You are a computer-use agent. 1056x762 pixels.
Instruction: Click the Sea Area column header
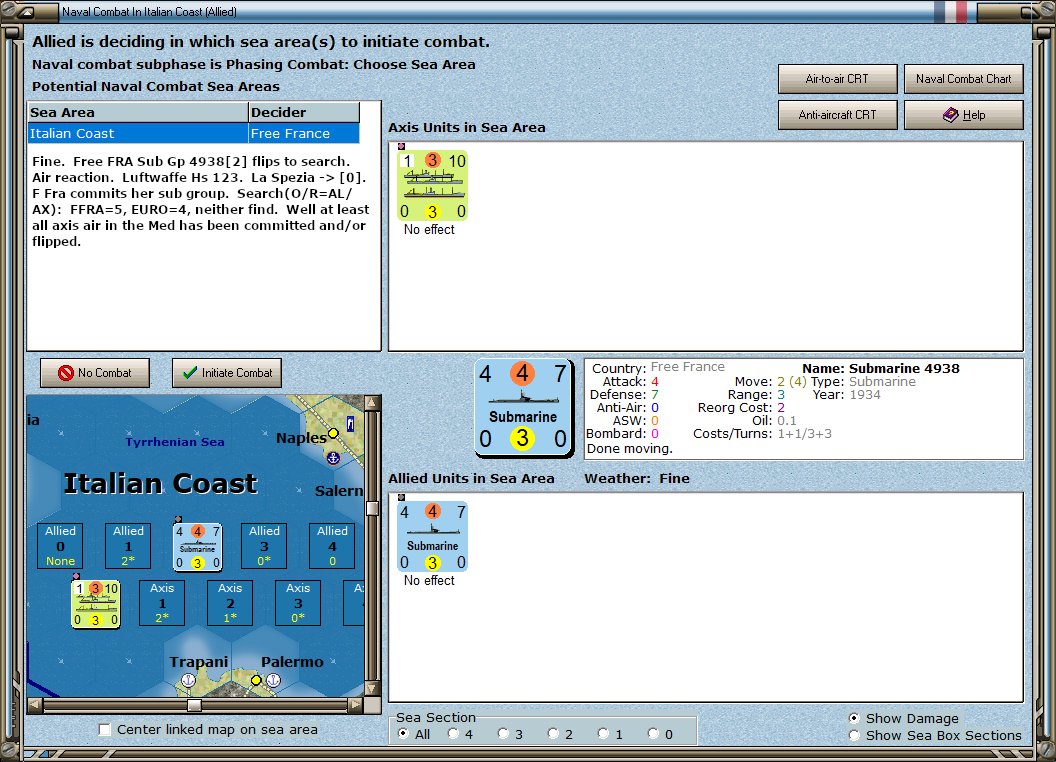click(138, 113)
